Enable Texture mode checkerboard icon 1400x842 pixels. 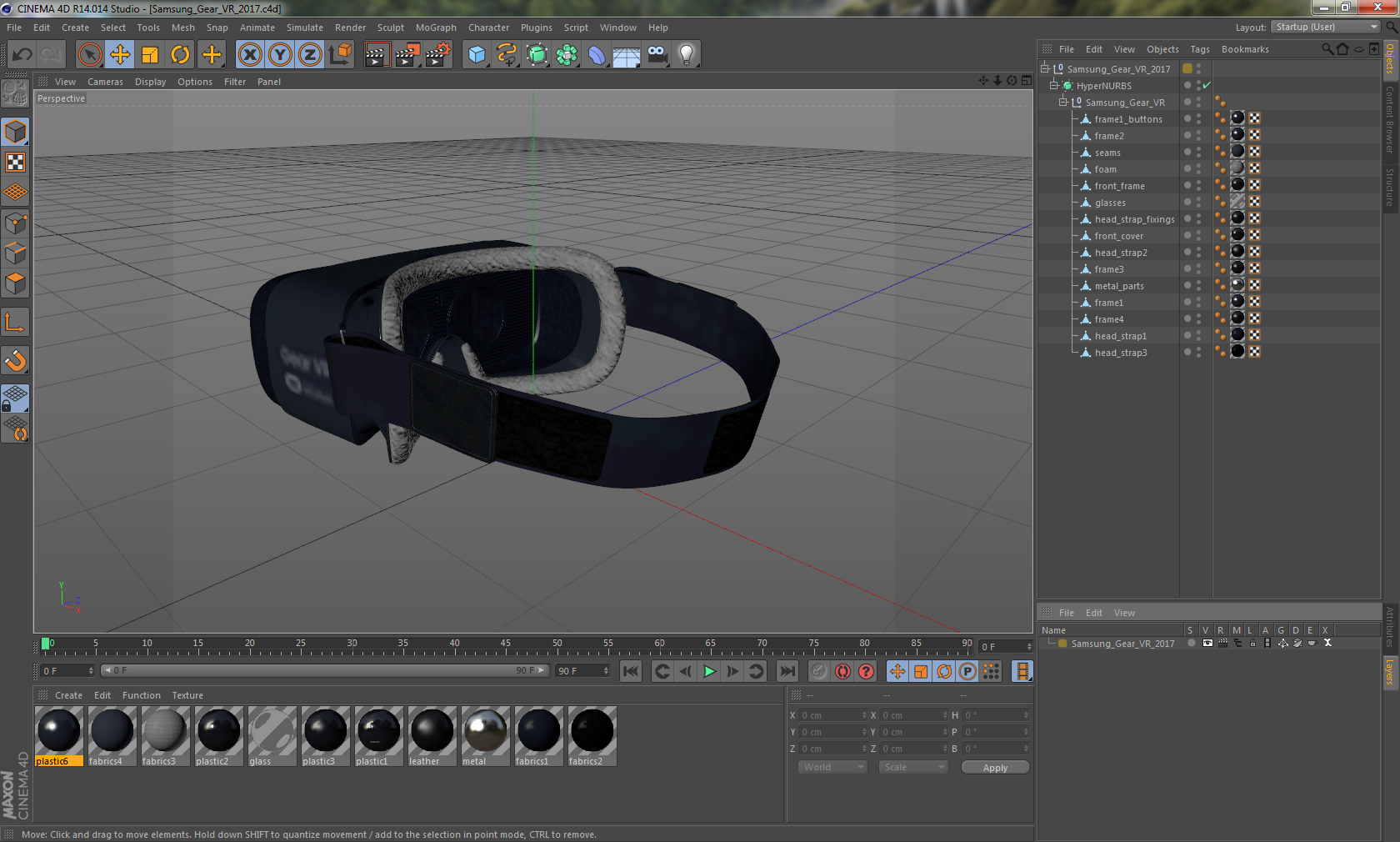click(x=16, y=162)
